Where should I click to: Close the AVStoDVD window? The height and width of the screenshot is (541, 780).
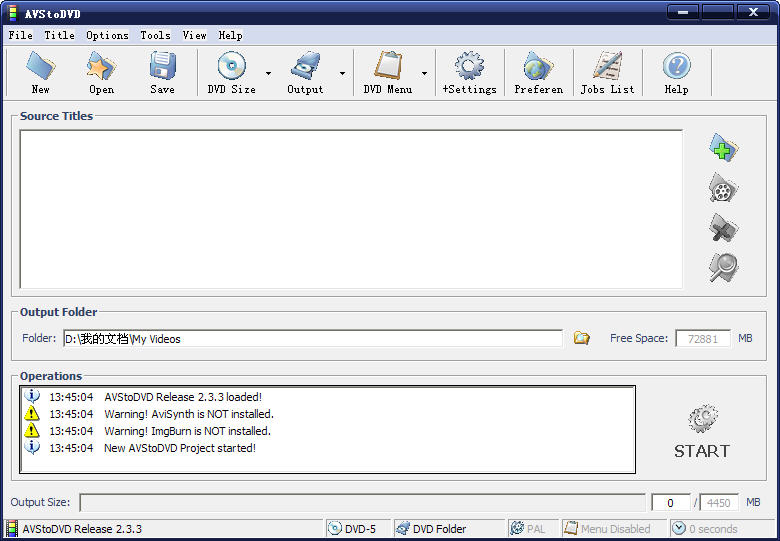pos(754,12)
